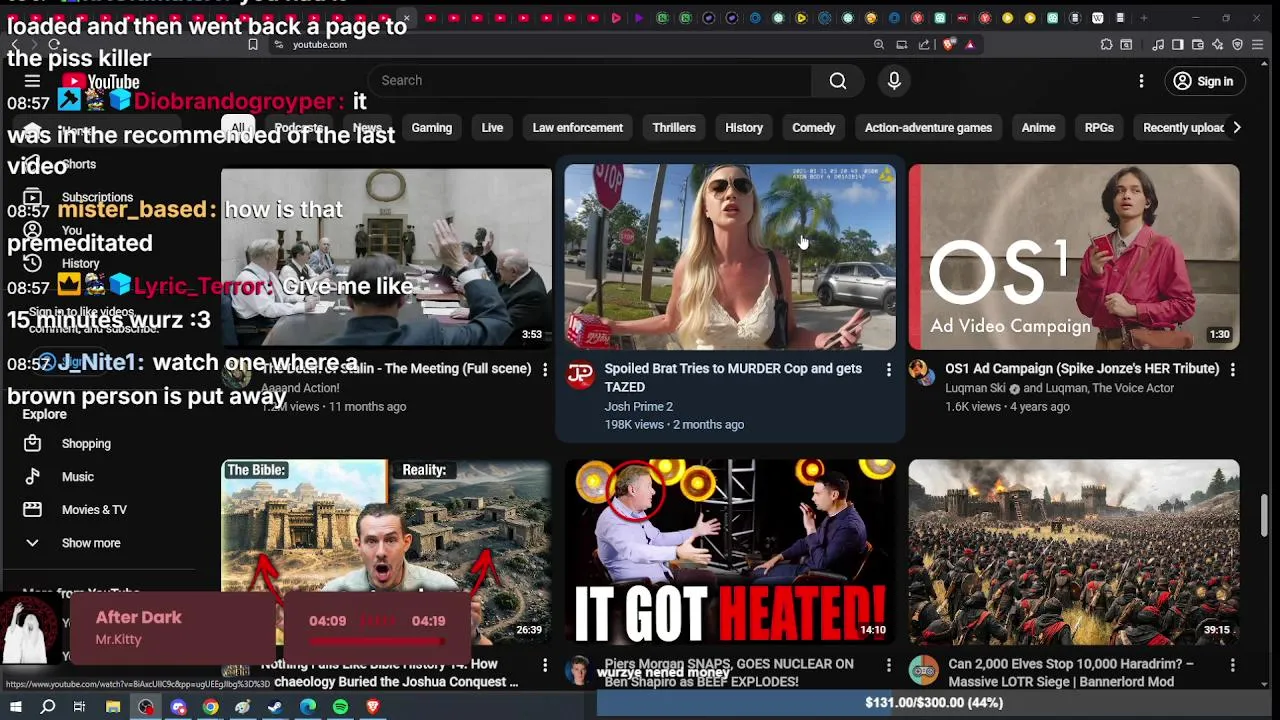Open Brave Leo AI sparkle icon
This screenshot has width=1280, height=720.
coord(1217,44)
